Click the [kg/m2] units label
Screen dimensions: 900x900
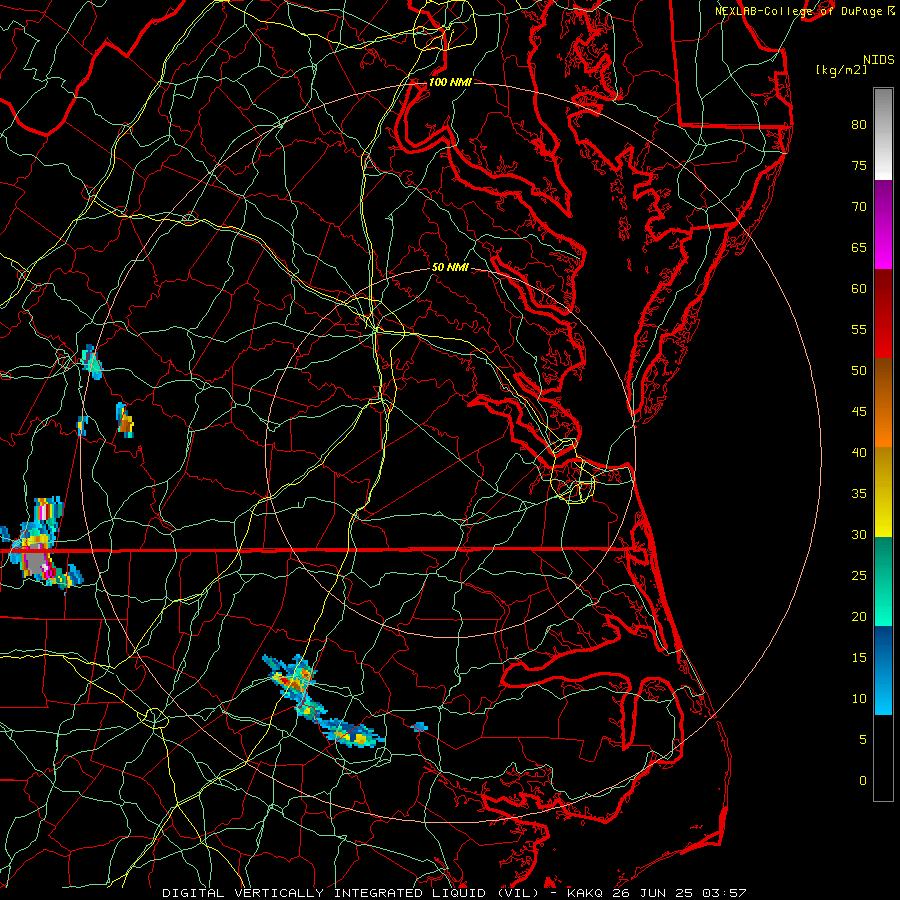[x=841, y=70]
